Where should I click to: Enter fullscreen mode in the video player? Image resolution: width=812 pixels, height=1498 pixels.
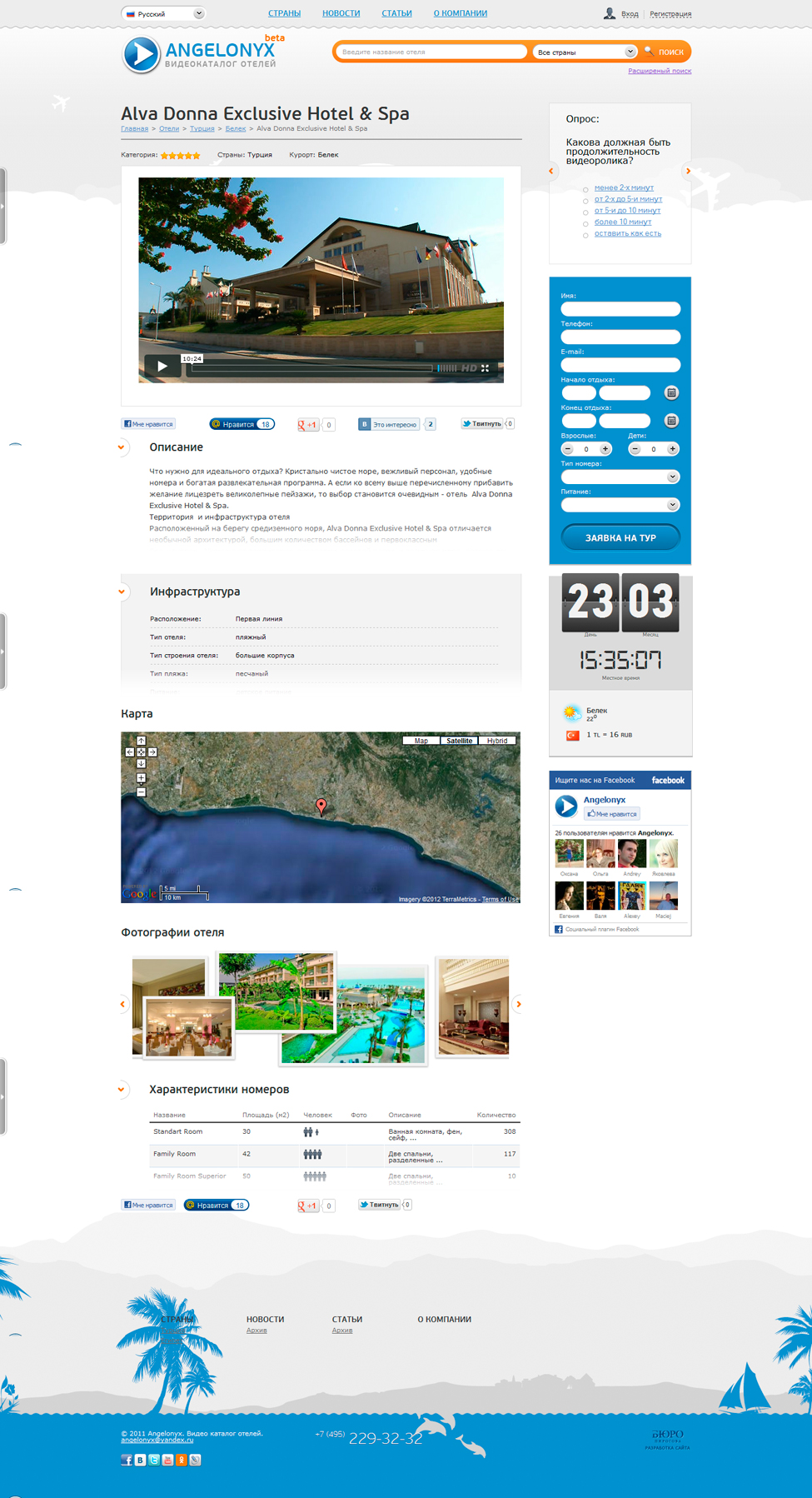(x=485, y=367)
